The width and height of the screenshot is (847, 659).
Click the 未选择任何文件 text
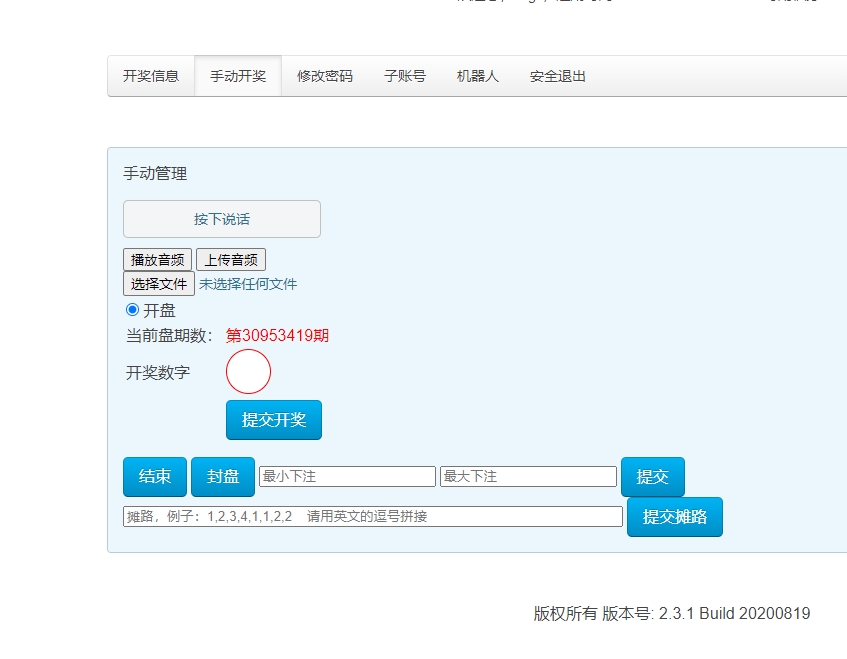[248, 284]
